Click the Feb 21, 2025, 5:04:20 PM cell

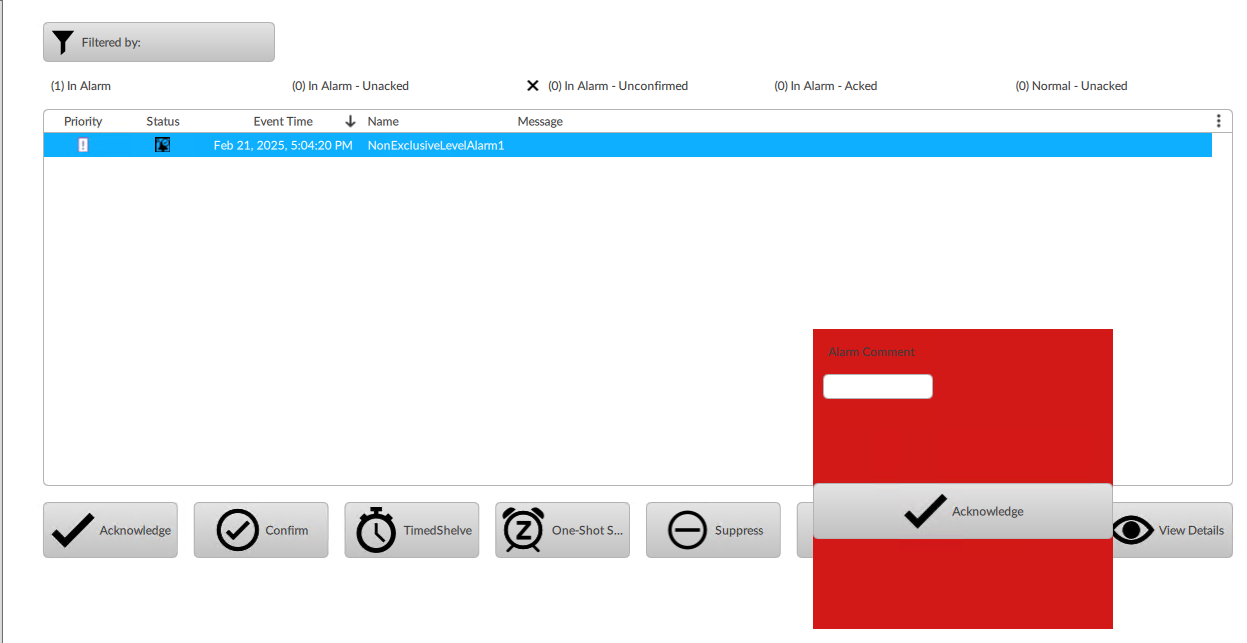[x=283, y=145]
